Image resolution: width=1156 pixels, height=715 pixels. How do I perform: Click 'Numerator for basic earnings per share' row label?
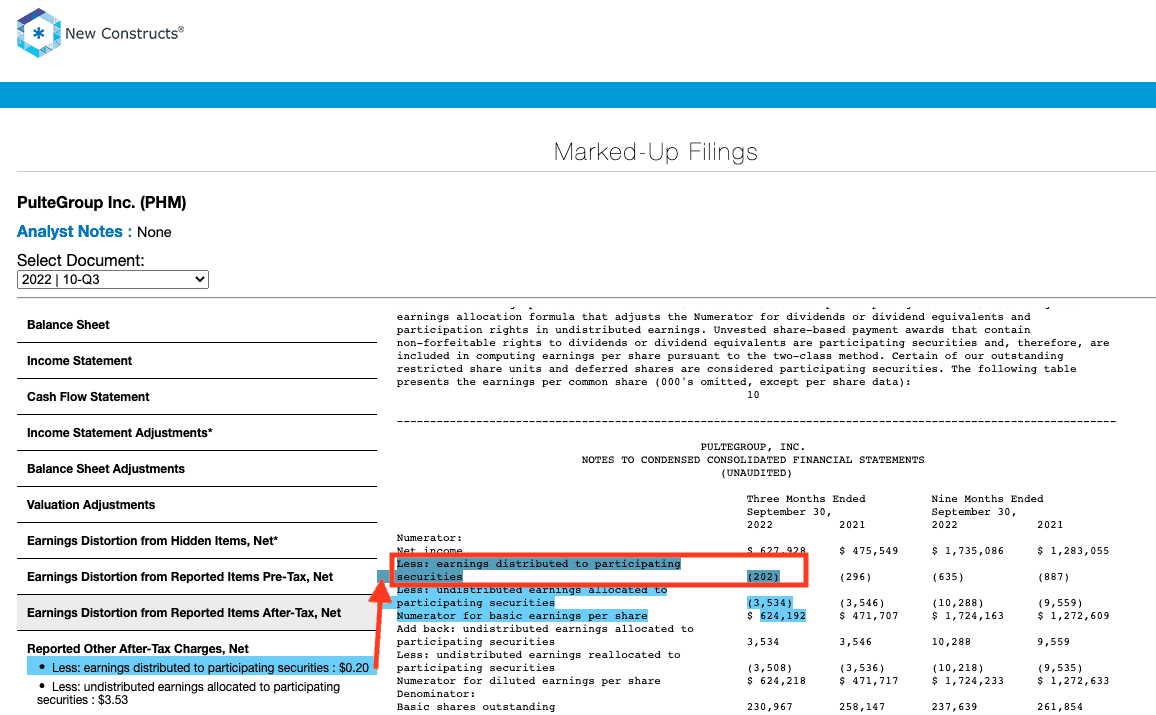[522, 615]
